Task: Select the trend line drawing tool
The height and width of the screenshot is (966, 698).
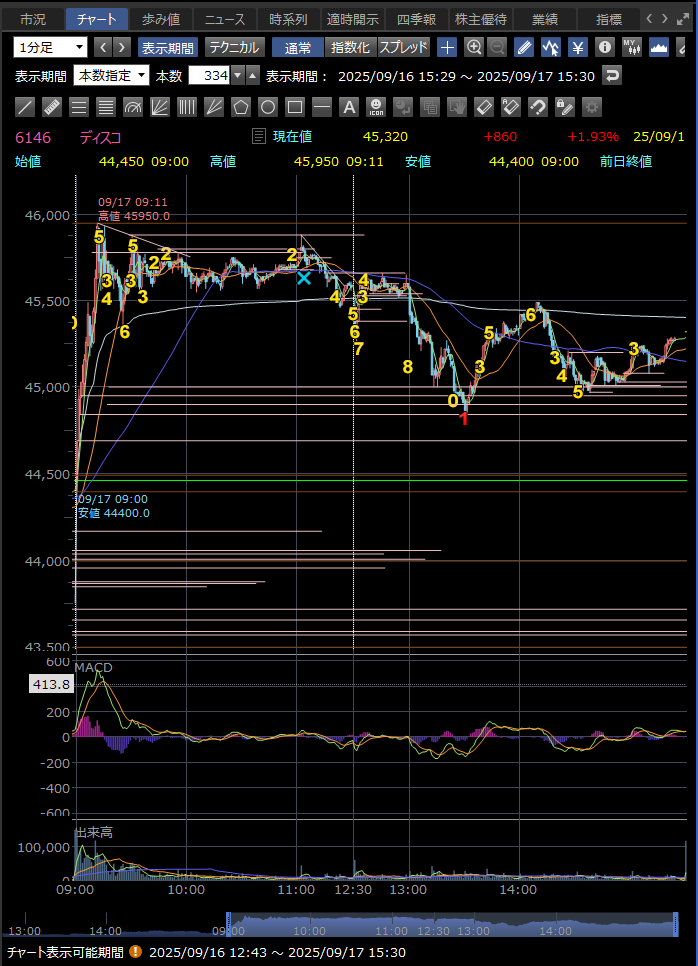Action: point(26,107)
